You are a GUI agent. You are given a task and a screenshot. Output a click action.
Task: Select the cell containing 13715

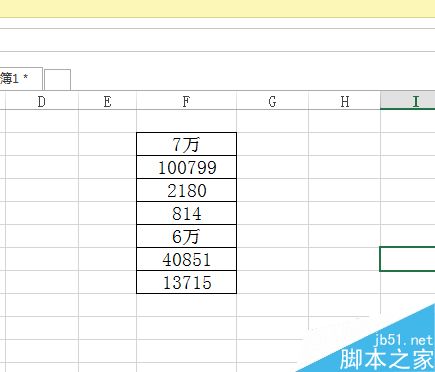[186, 282]
